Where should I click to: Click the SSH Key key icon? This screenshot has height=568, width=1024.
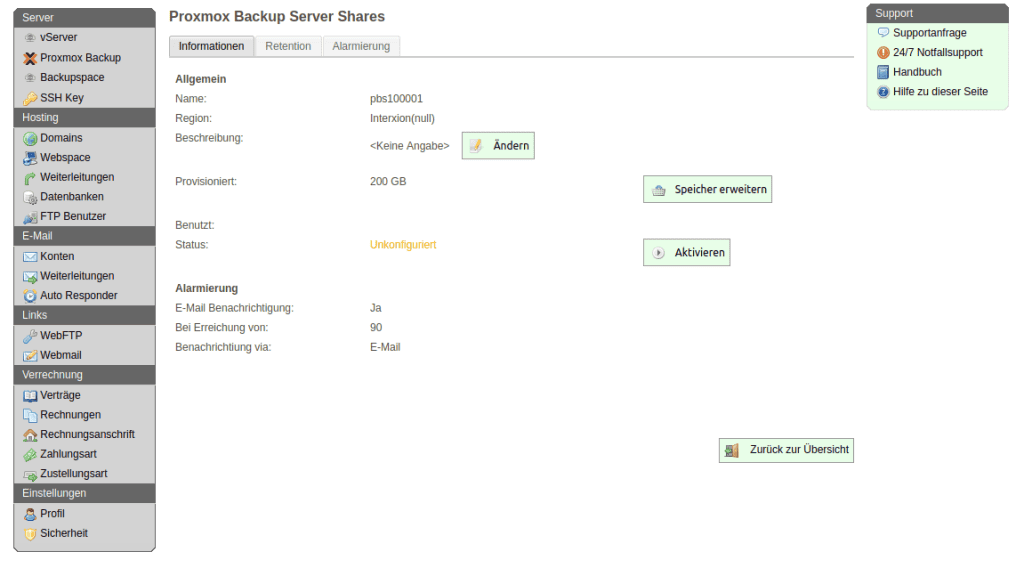[x=30, y=99]
